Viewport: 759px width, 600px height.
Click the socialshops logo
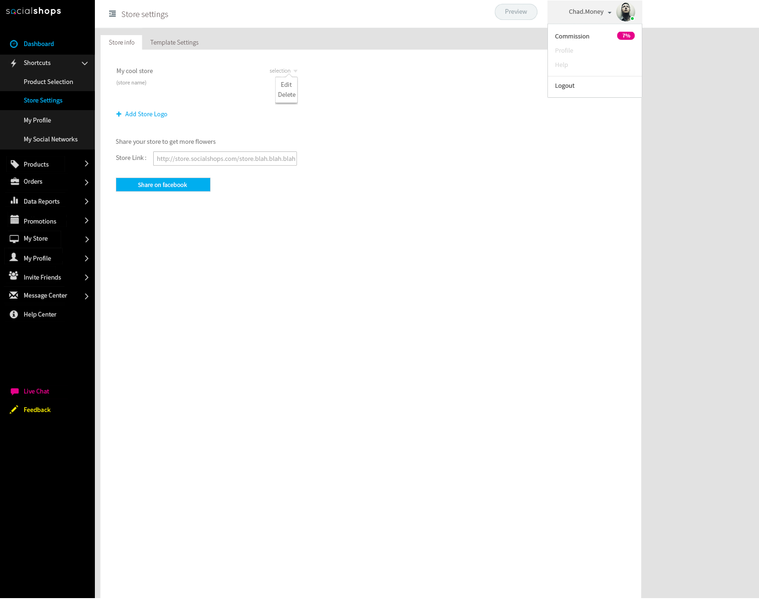pyautogui.click(x=33, y=11)
